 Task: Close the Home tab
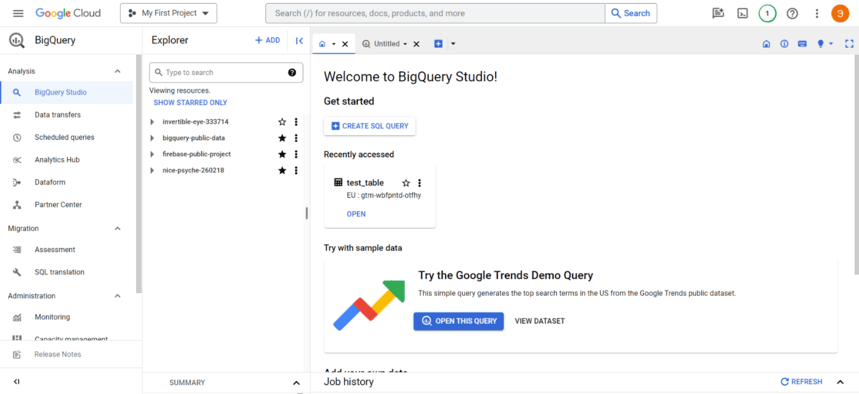coord(345,44)
